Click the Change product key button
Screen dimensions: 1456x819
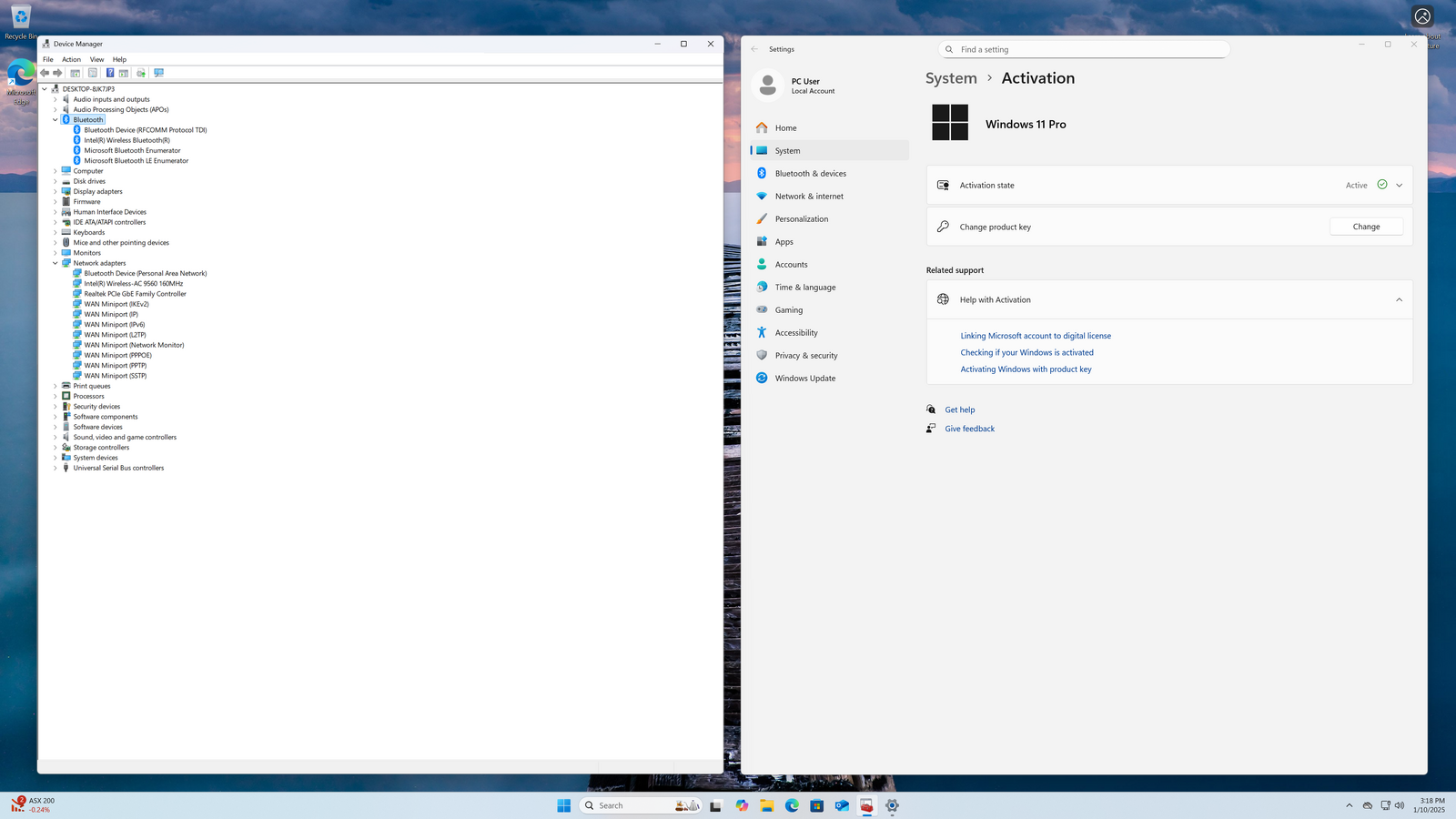pos(1365,227)
